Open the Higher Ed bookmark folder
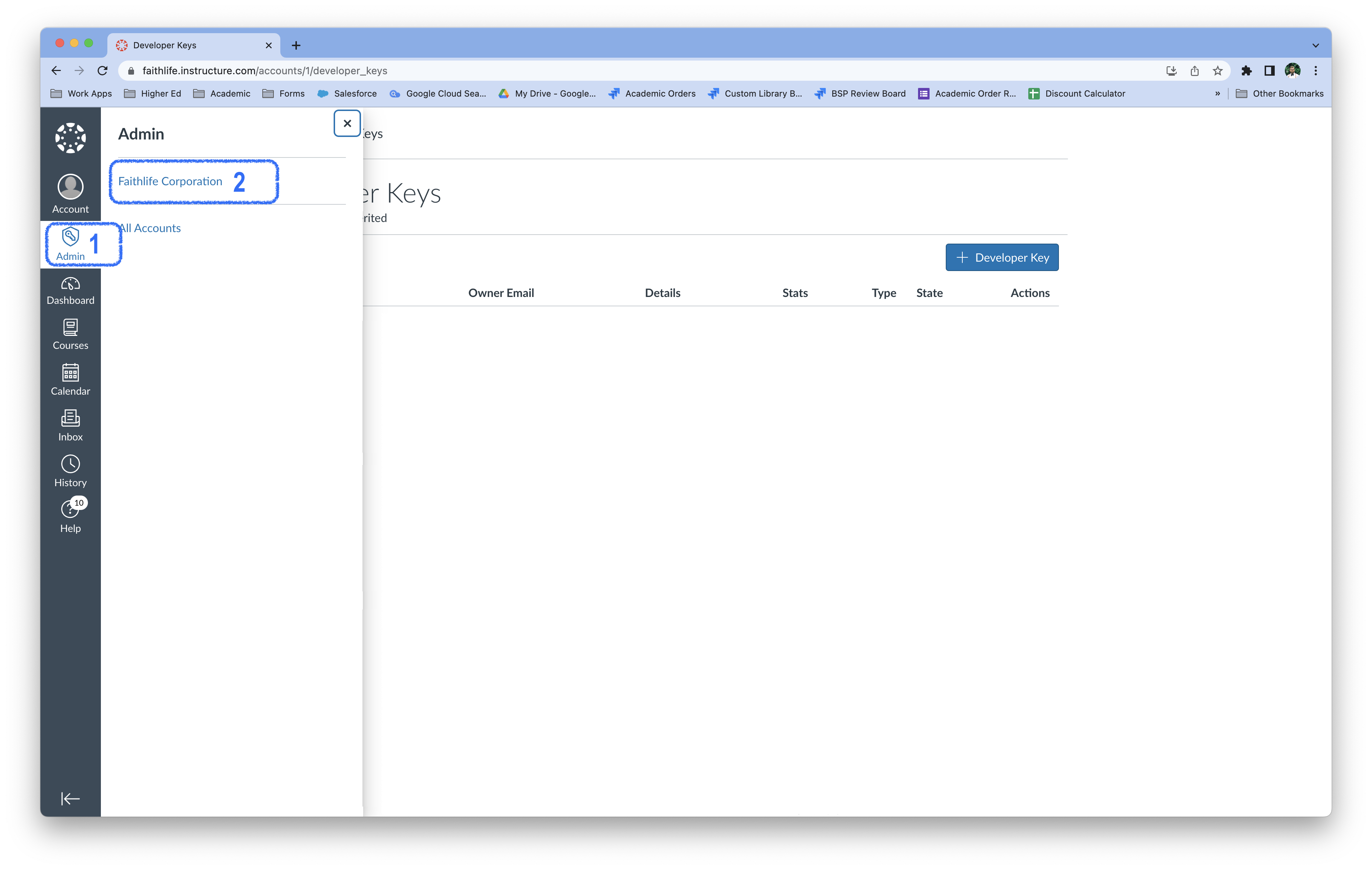 click(153, 93)
